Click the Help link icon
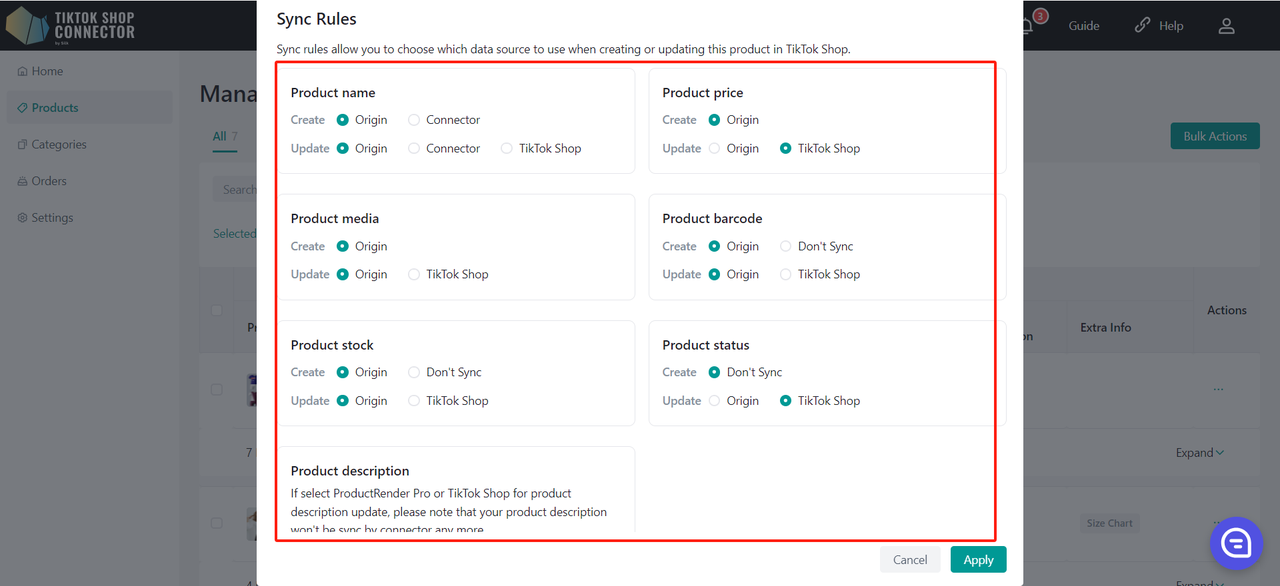The height and width of the screenshot is (586, 1280). [x=1142, y=26]
